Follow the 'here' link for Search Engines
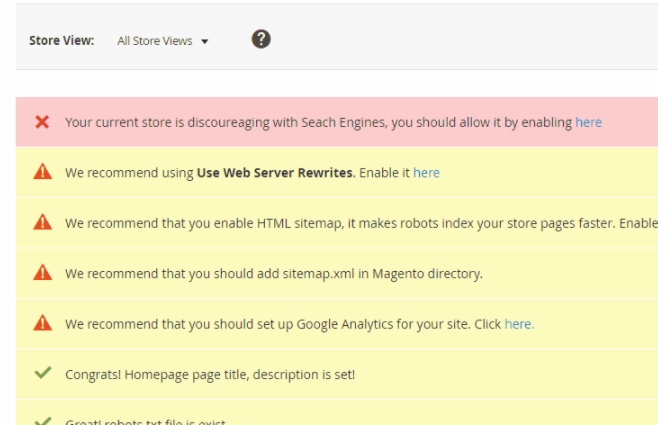This screenshot has height=425, width=658. click(588, 122)
